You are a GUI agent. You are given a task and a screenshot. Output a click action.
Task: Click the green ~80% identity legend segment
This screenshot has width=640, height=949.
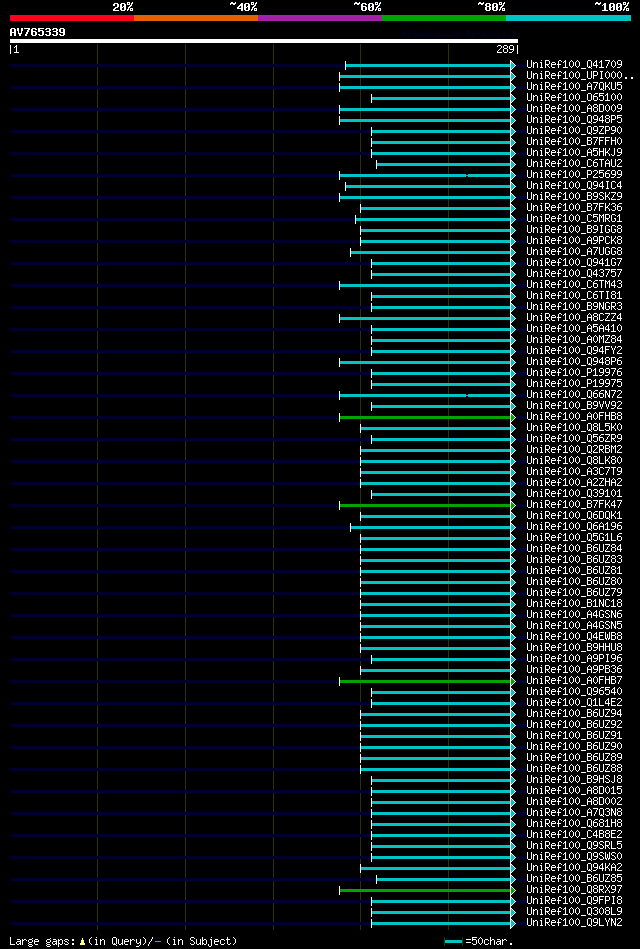444,18
